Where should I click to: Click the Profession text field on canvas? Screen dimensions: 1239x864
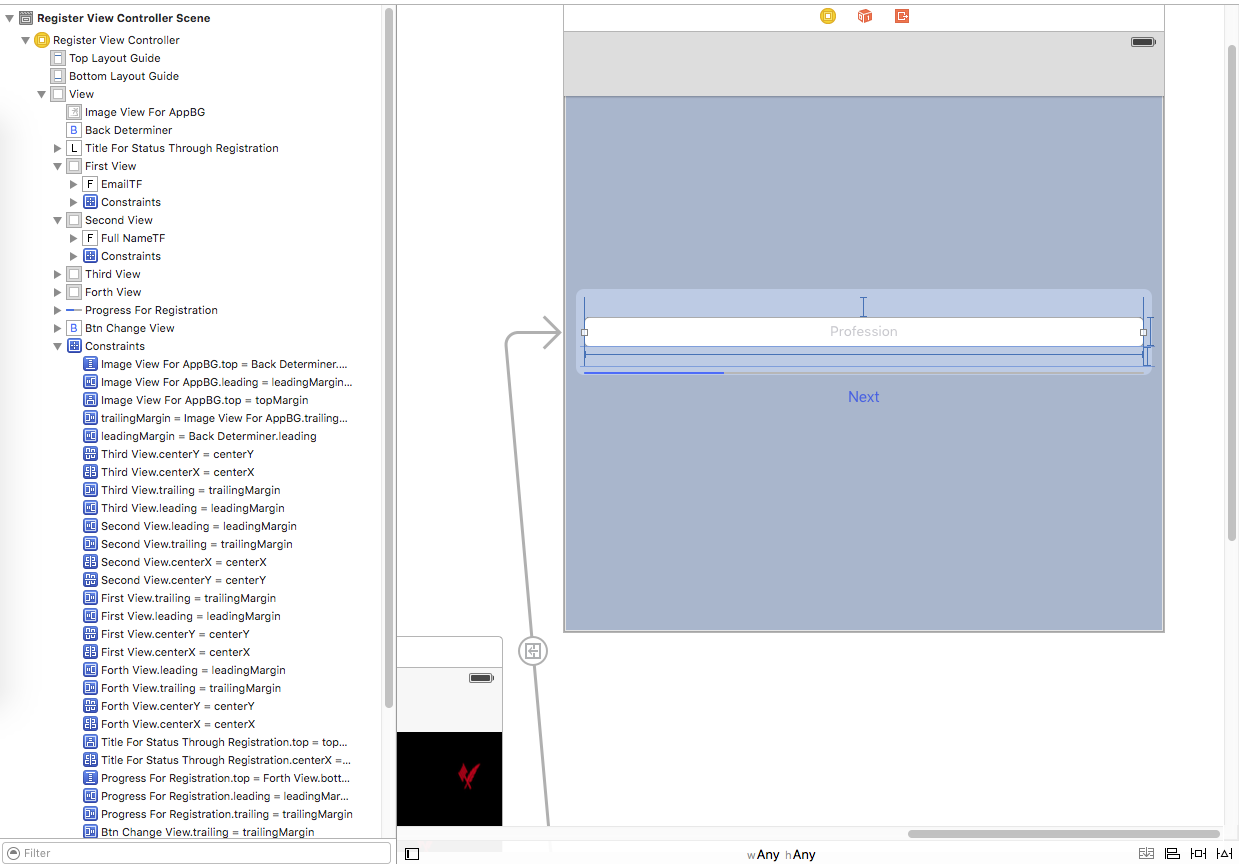coord(864,331)
